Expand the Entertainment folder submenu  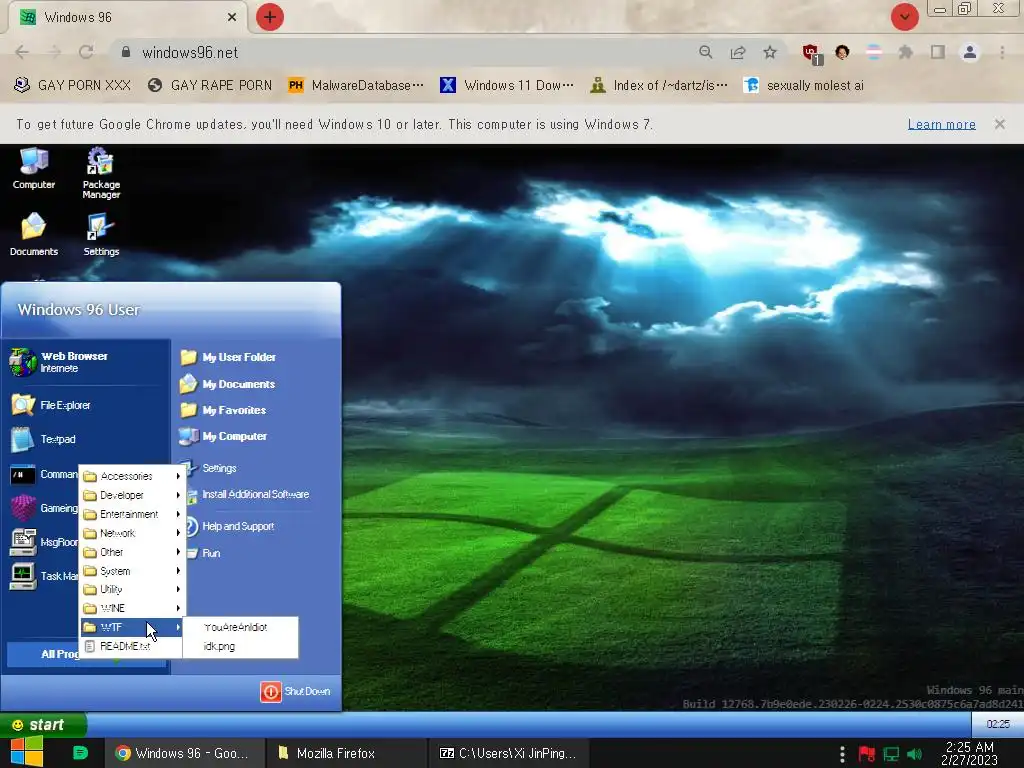131,514
